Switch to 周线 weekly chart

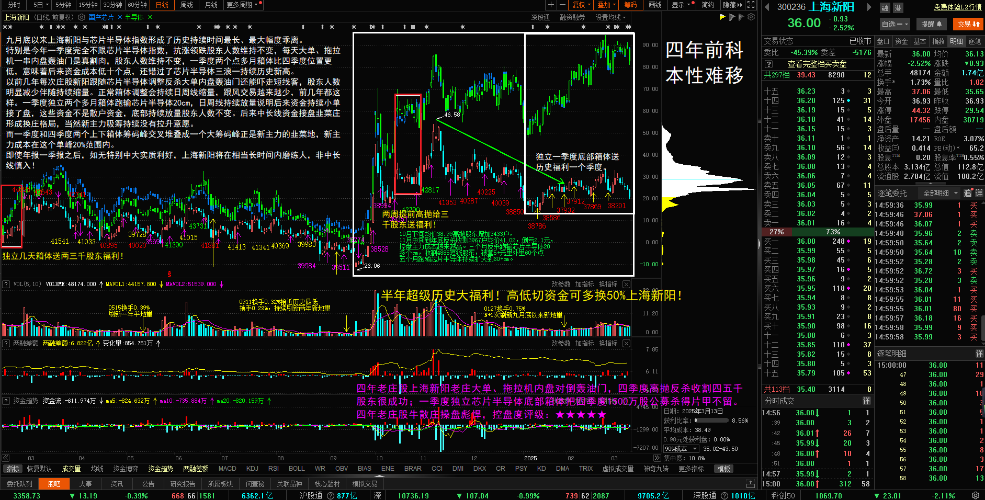[x=187, y=5]
